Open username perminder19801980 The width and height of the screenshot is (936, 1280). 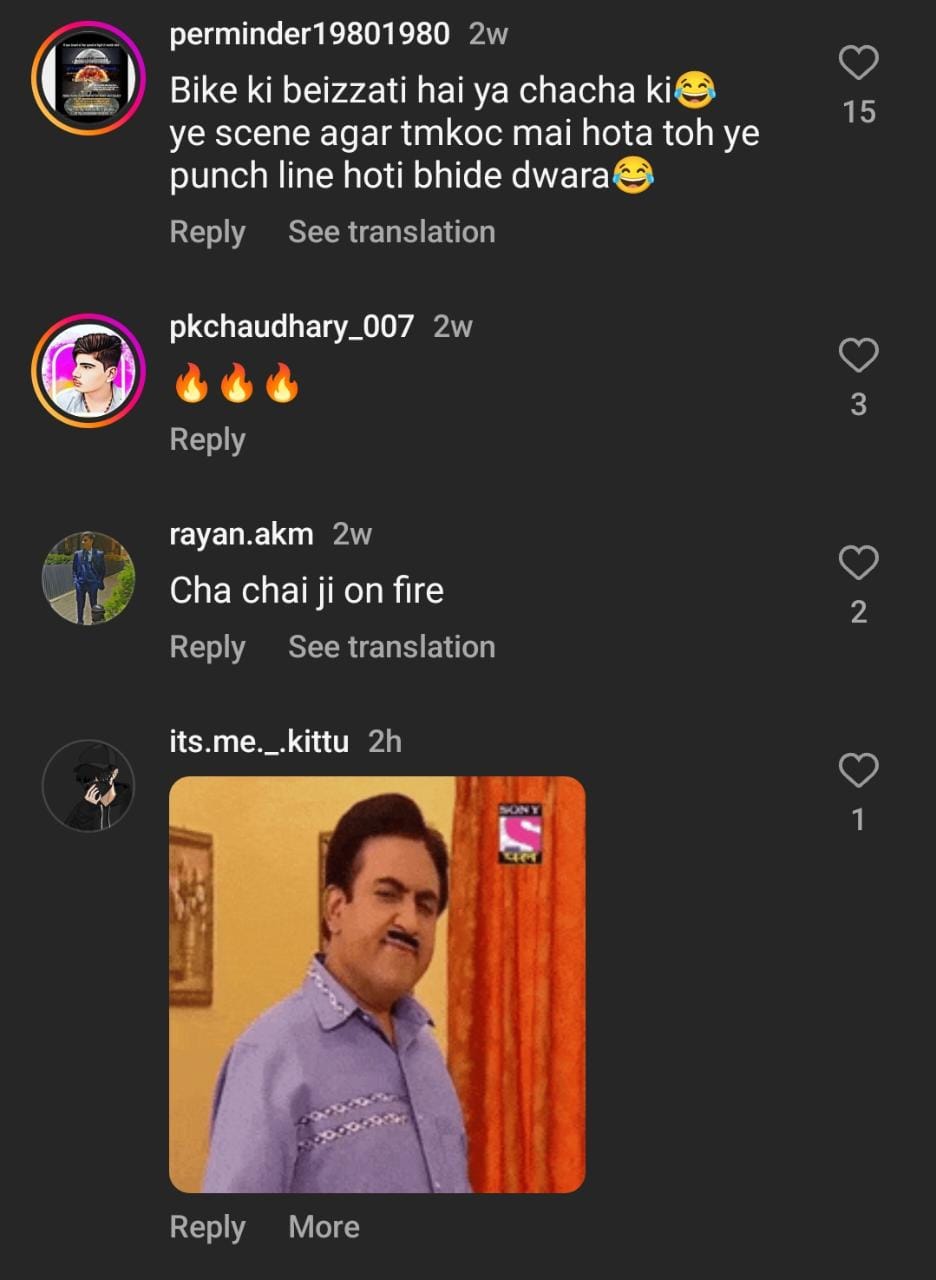310,34
